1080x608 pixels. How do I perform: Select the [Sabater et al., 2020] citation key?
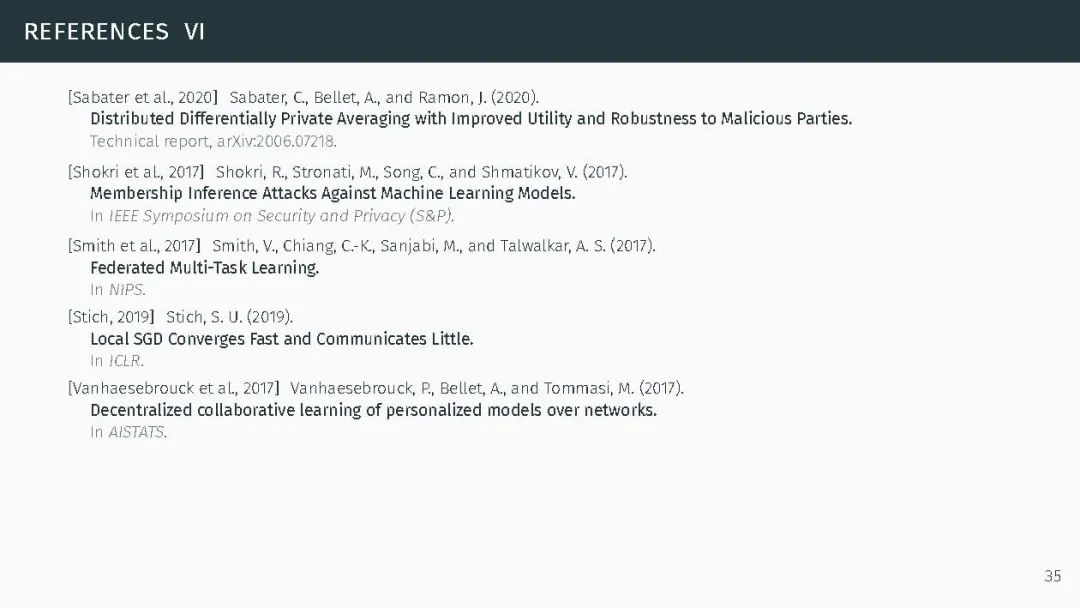tap(143, 97)
